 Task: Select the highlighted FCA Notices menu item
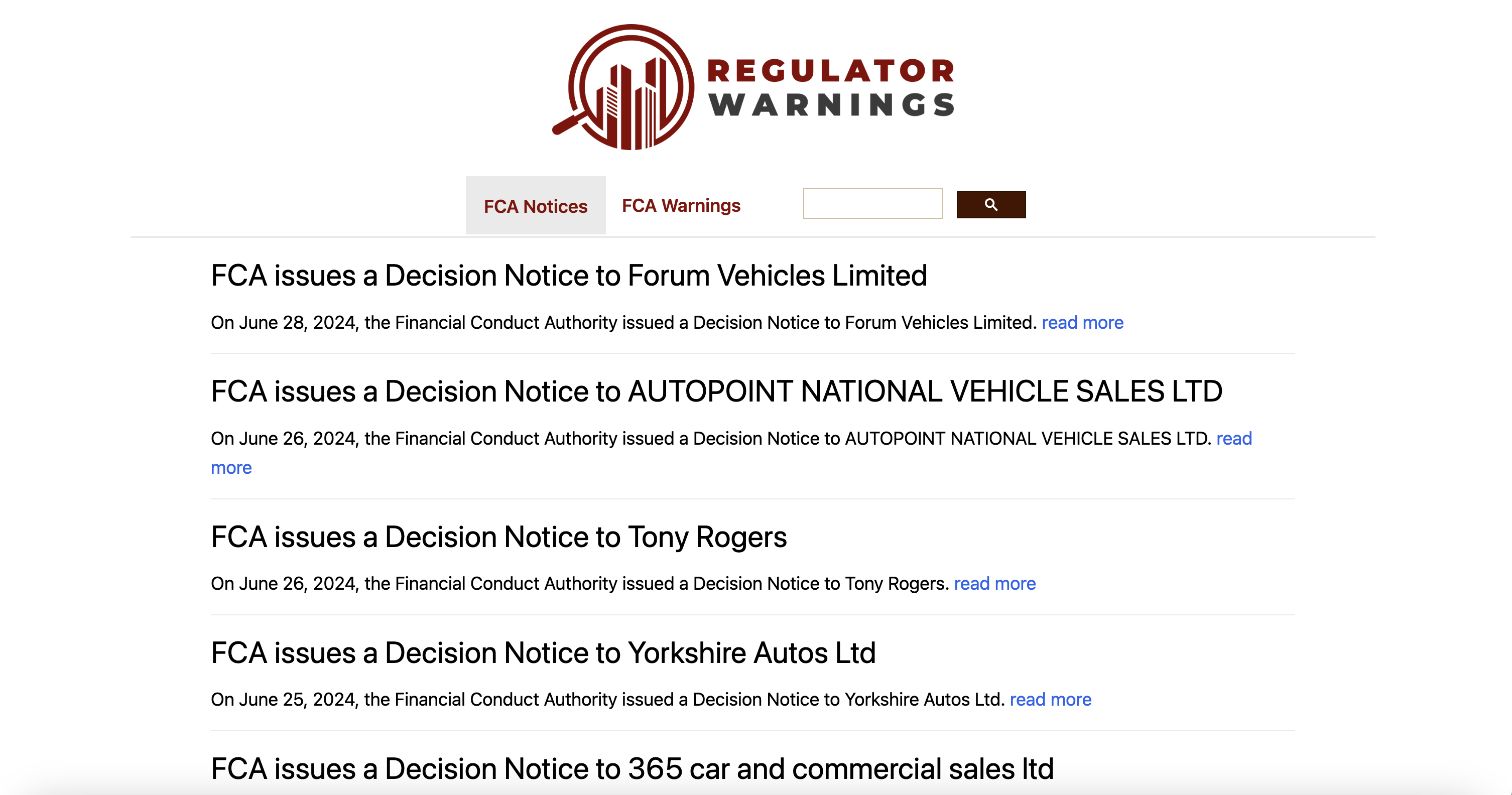(x=535, y=206)
